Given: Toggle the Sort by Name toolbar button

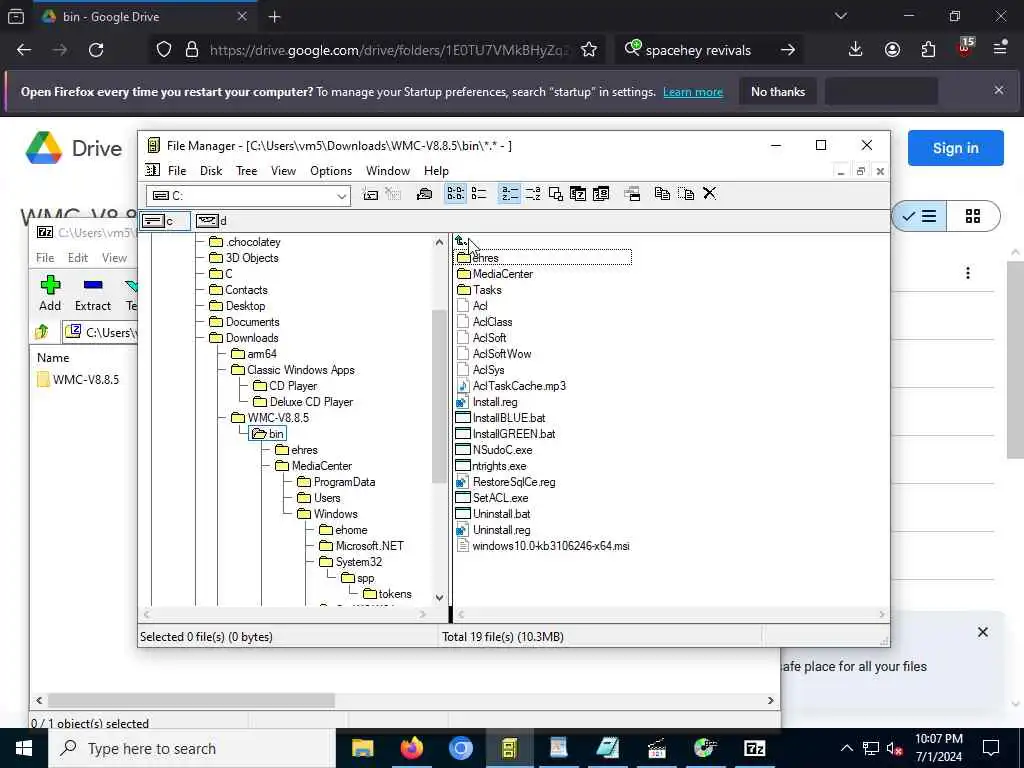Looking at the screenshot, I should click(510, 194).
